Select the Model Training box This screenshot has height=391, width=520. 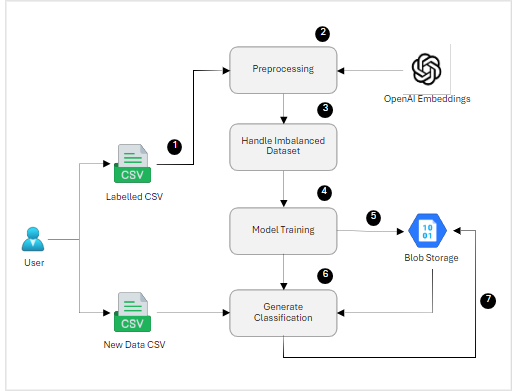click(283, 231)
